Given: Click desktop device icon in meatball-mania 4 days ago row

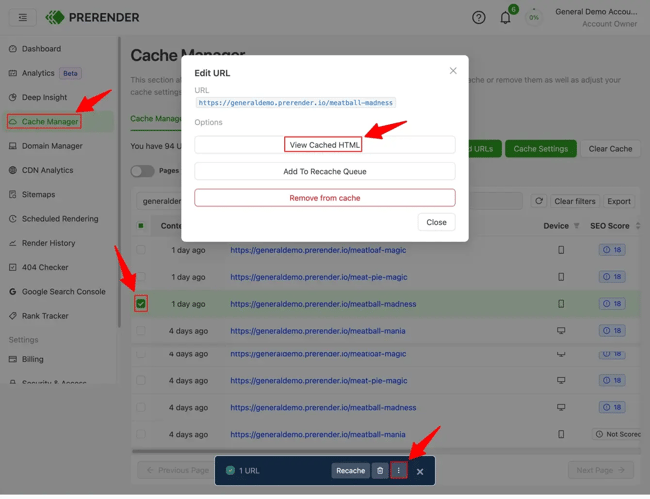Looking at the screenshot, I should (x=561, y=331).
